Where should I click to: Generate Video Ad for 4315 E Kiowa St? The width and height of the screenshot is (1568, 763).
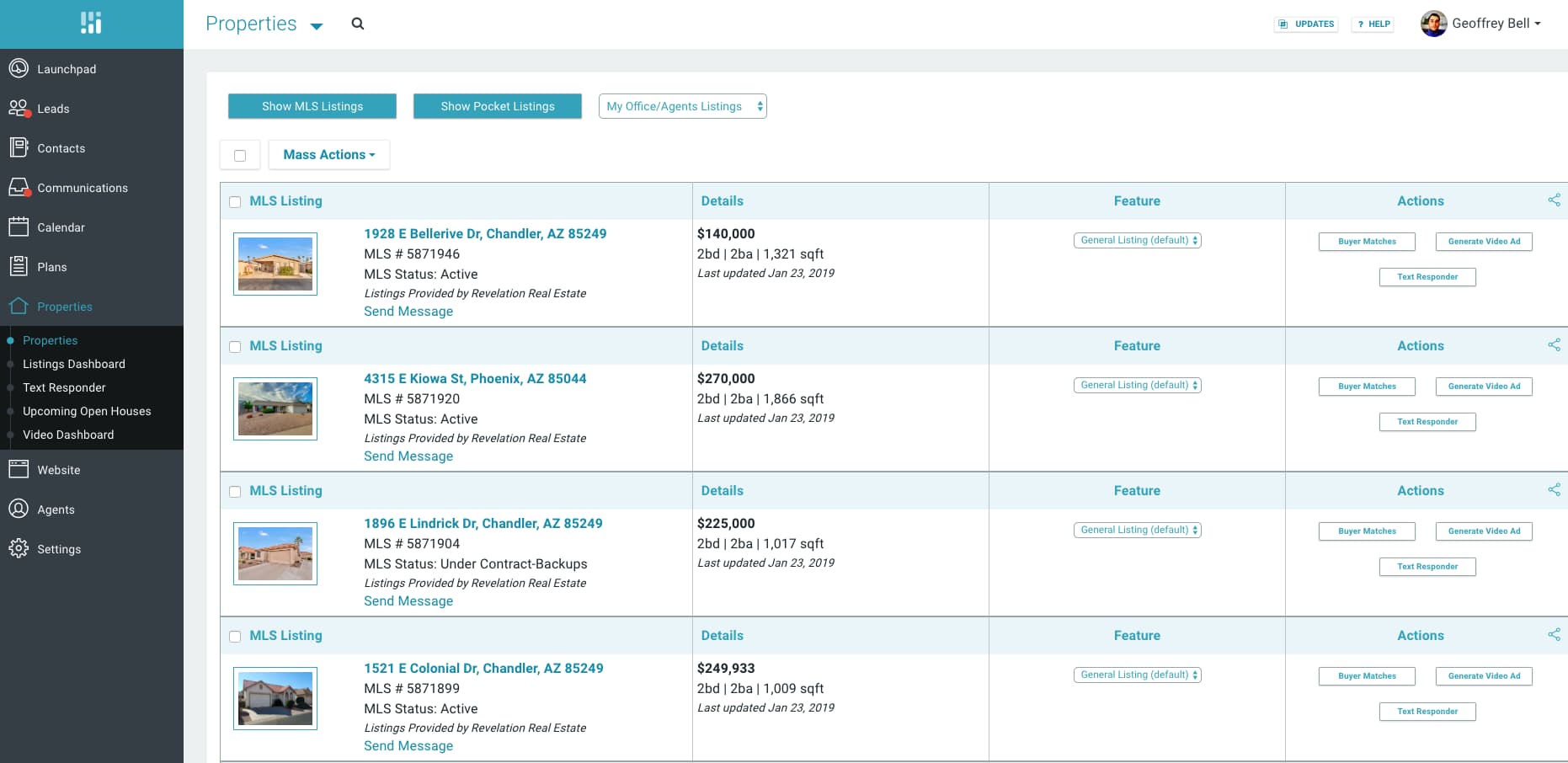click(x=1484, y=387)
